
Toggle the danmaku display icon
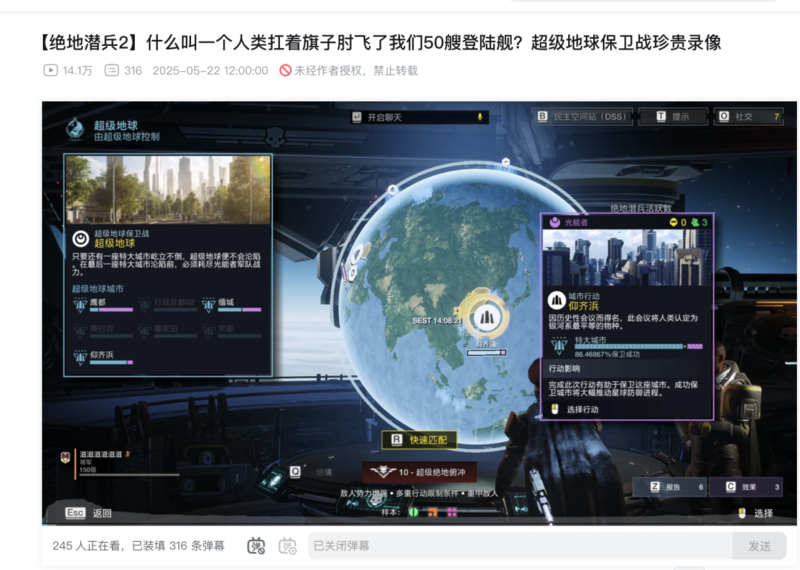point(256,546)
